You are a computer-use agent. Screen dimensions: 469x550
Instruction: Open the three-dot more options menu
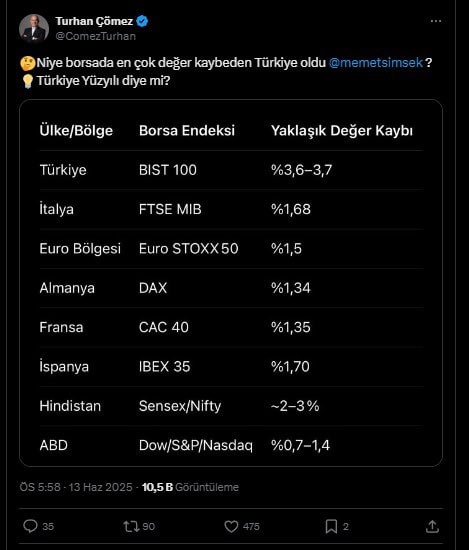[x=436, y=21]
